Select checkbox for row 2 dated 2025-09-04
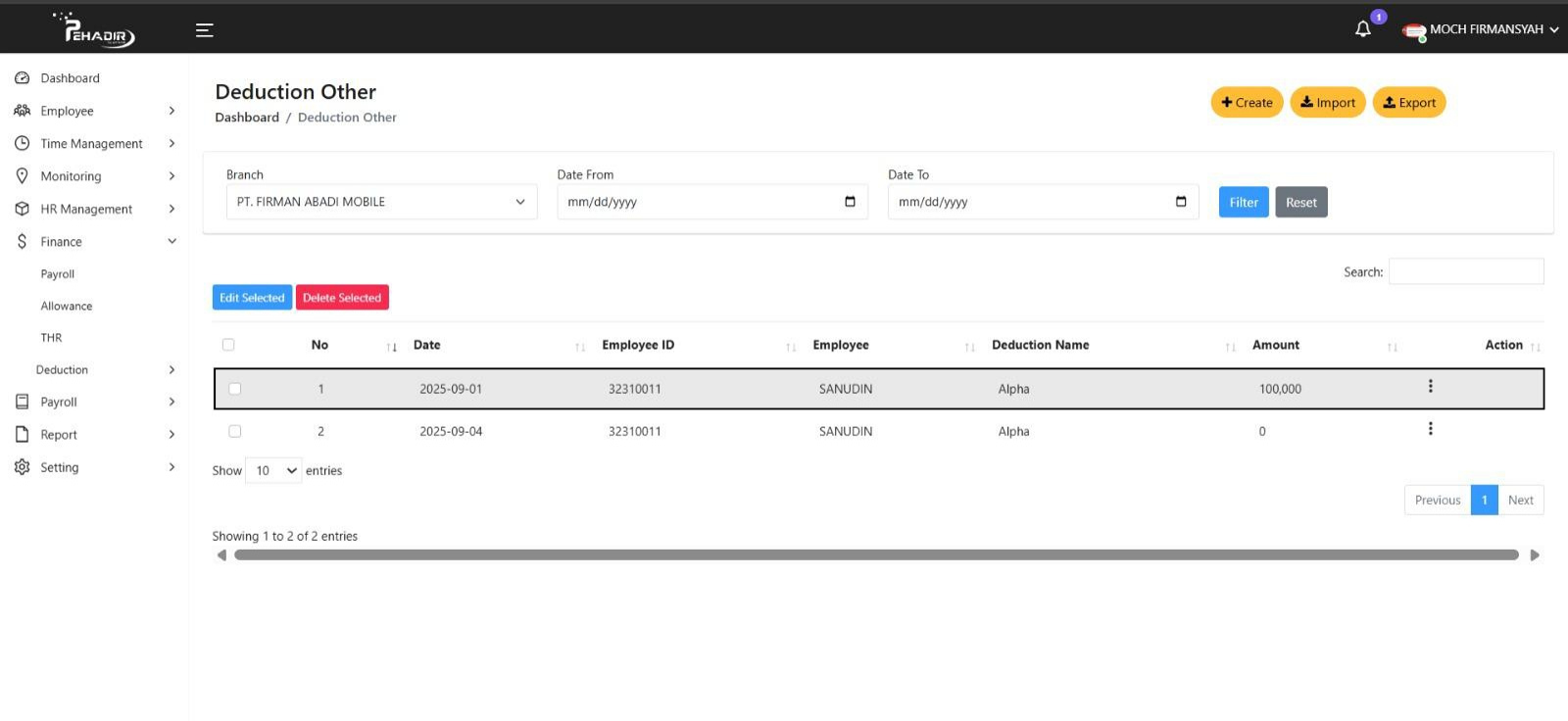The height and width of the screenshot is (721, 1568). pos(234,431)
